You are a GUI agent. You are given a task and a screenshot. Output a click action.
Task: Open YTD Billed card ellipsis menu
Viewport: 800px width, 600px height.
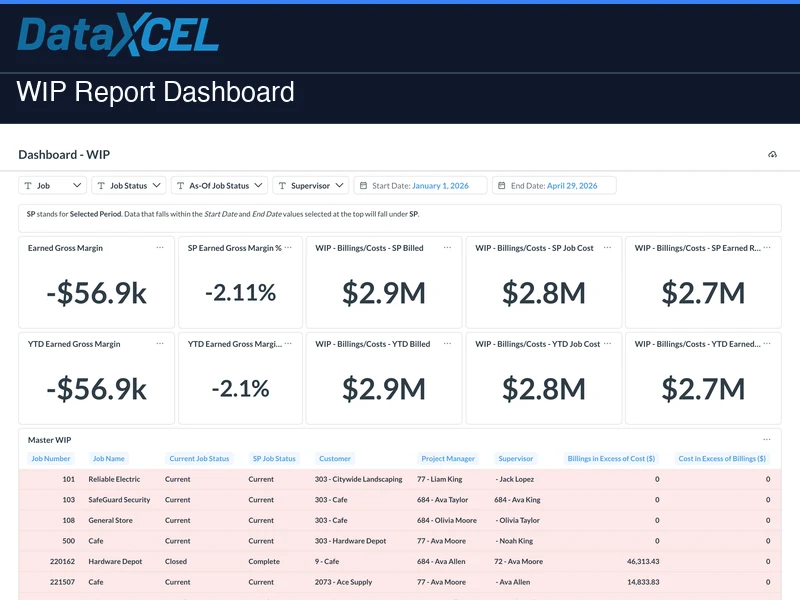pos(447,343)
